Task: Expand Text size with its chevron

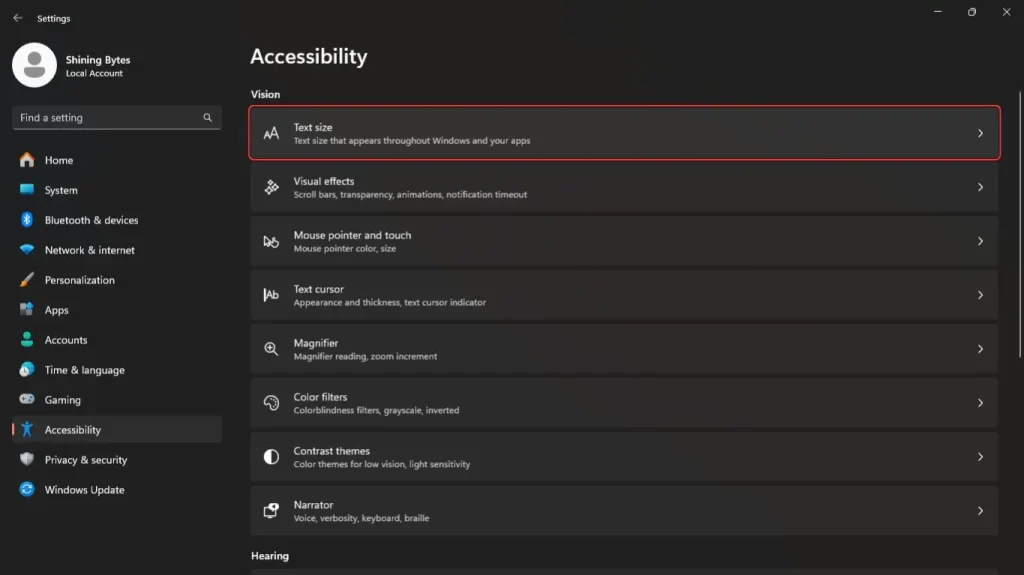Action: (x=980, y=133)
